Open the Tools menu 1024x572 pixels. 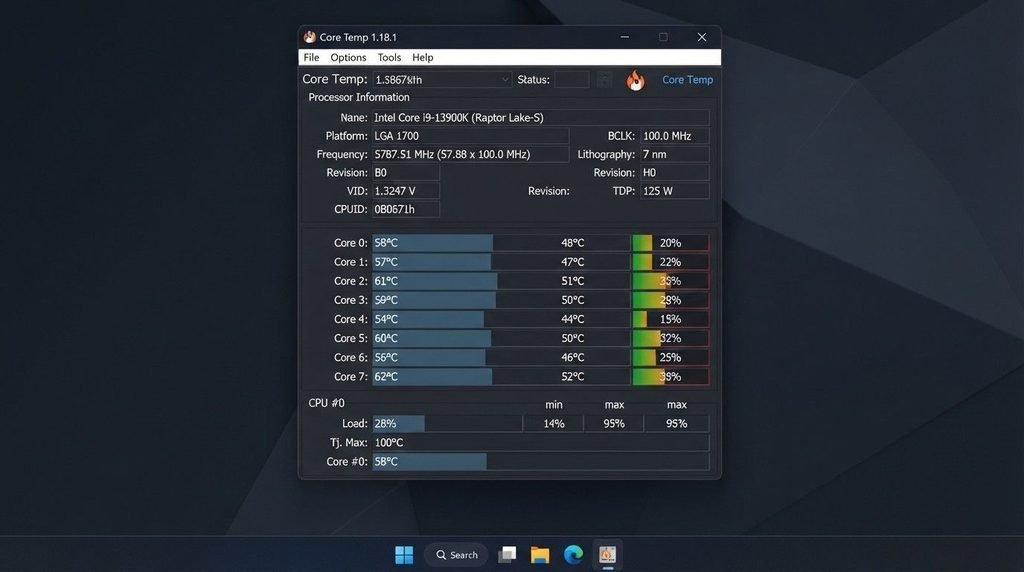389,57
